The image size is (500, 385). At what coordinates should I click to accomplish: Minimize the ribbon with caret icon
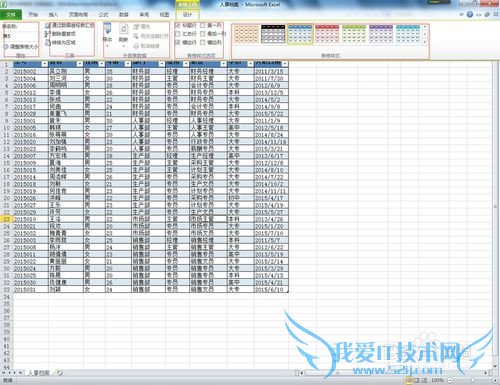coord(462,15)
